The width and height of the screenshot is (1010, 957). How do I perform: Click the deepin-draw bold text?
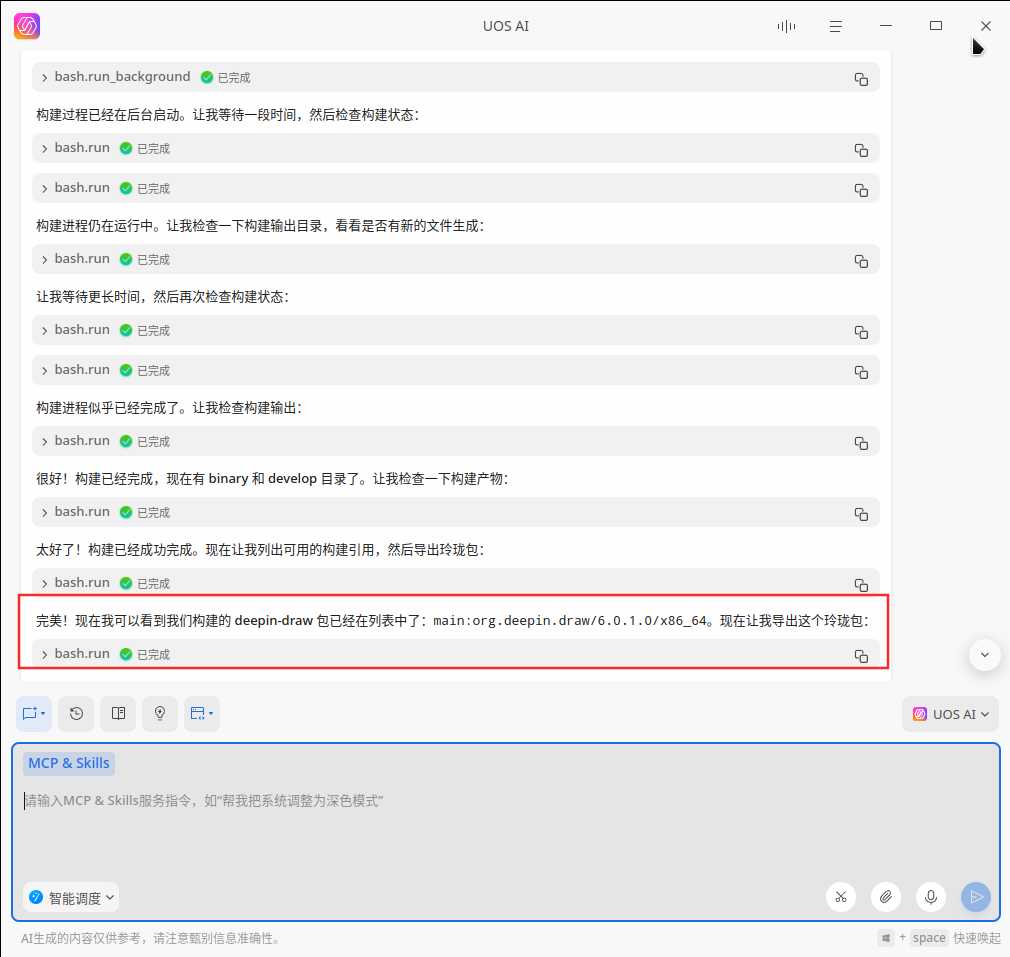tap(273, 621)
